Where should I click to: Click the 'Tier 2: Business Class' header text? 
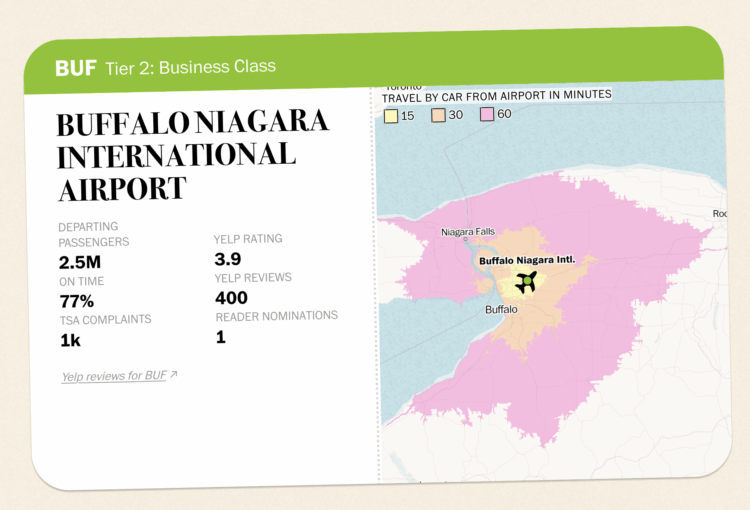190,67
